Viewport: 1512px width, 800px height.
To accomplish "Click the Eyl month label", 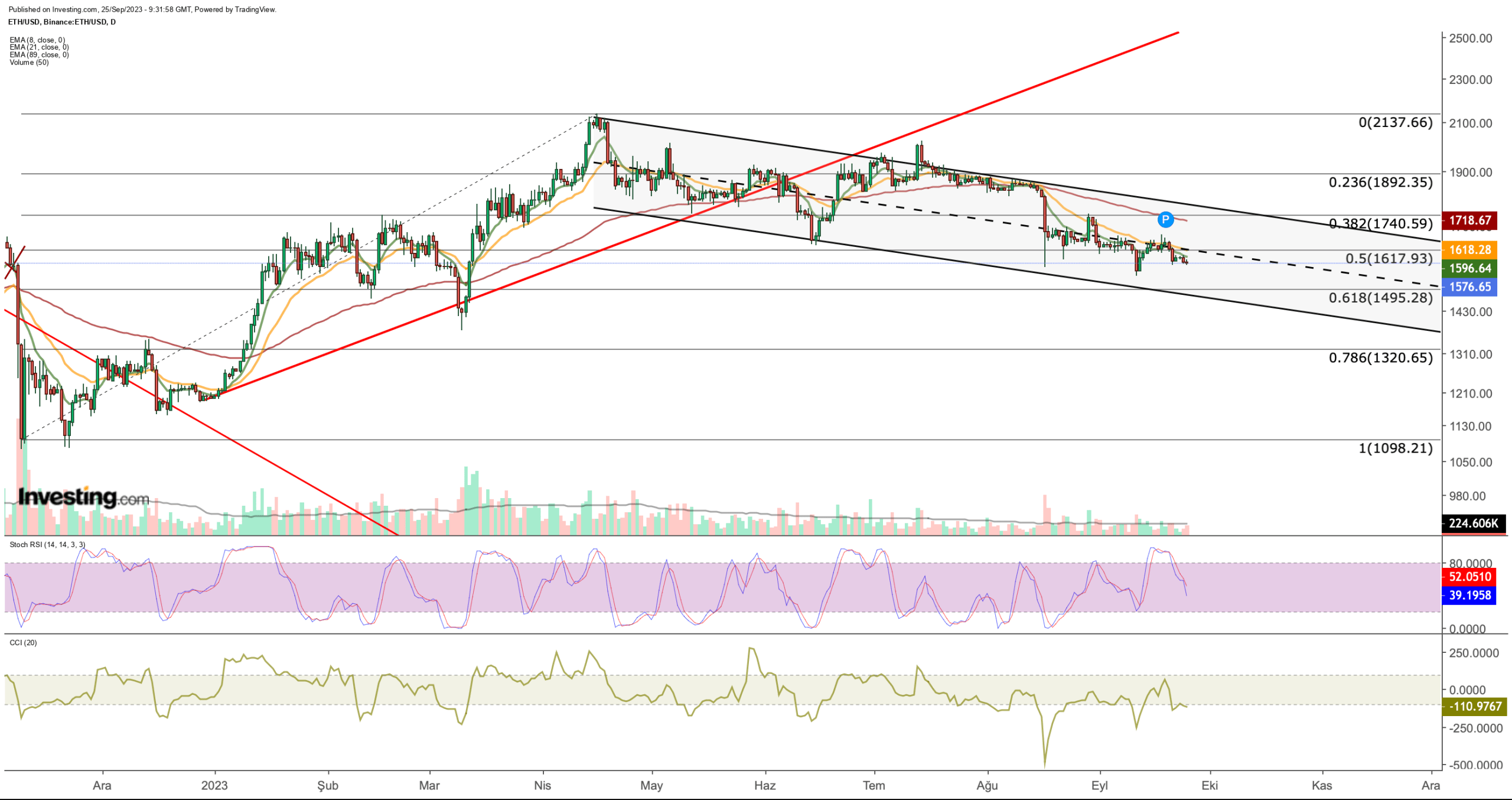I will 1100,785.
